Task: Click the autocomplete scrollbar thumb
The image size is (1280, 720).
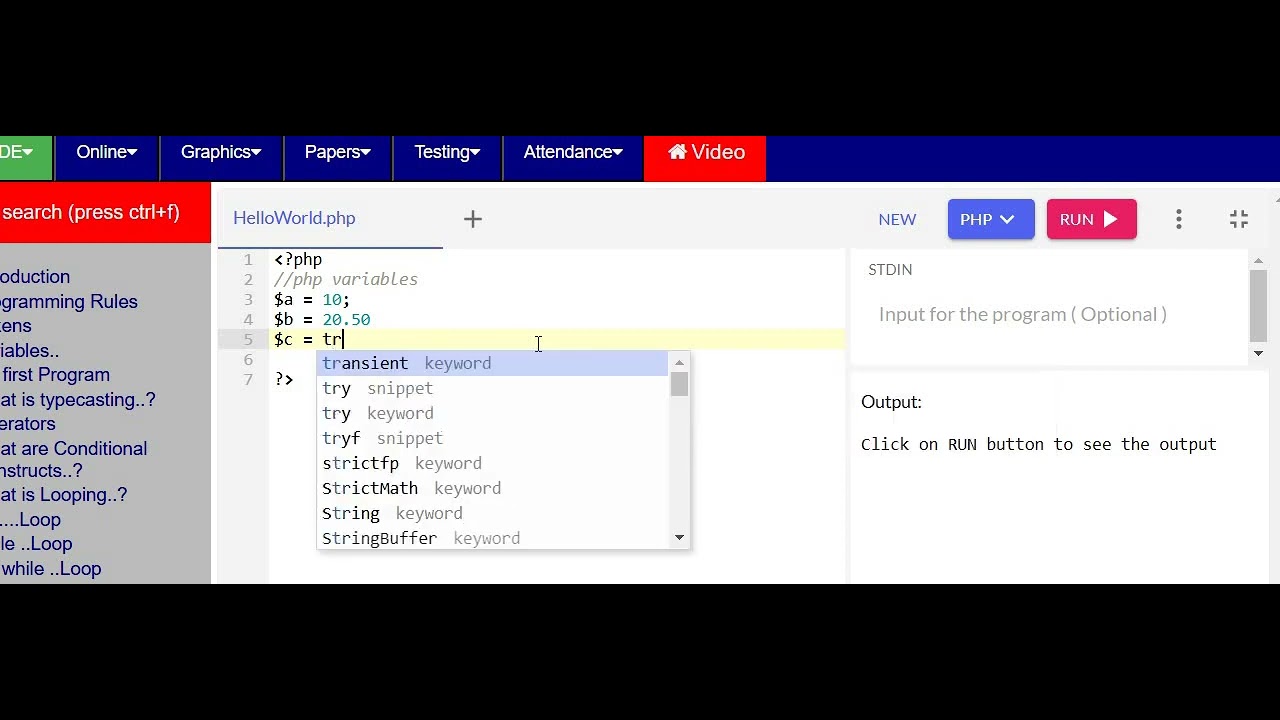Action: pyautogui.click(x=680, y=384)
